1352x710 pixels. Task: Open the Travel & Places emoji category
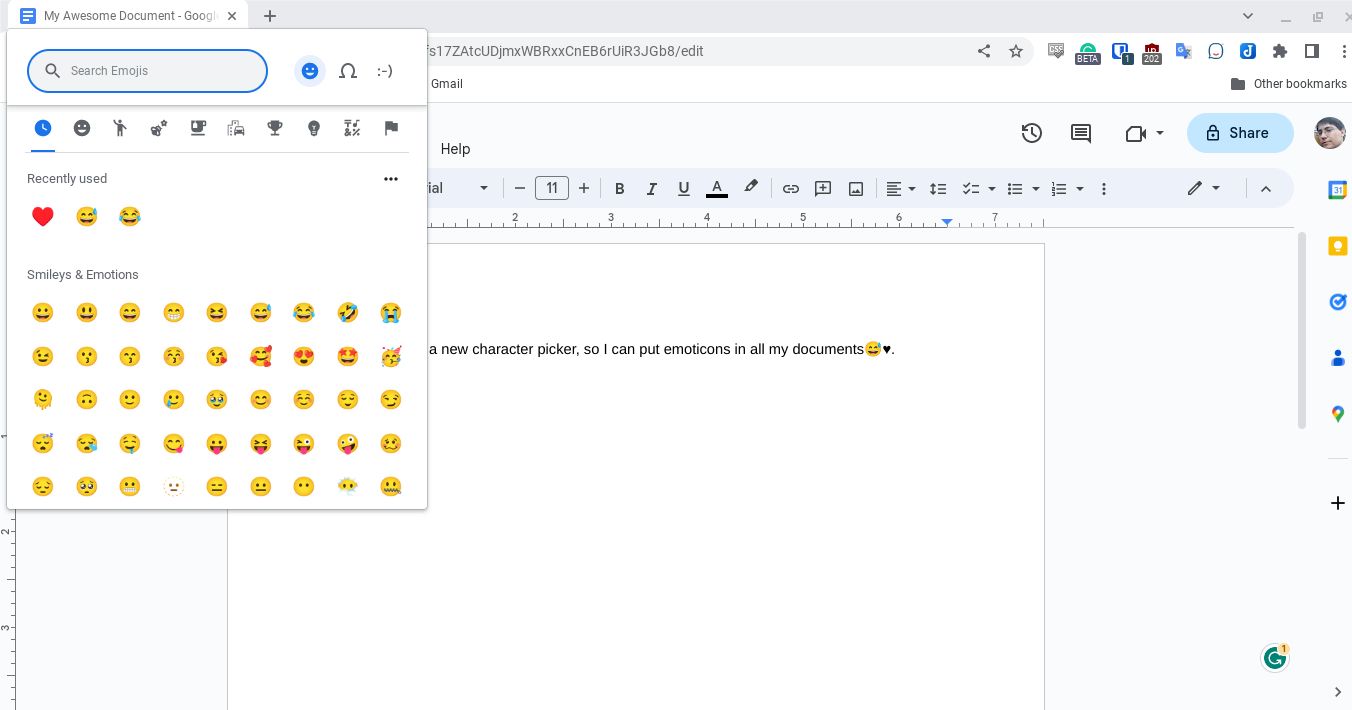coord(236,128)
